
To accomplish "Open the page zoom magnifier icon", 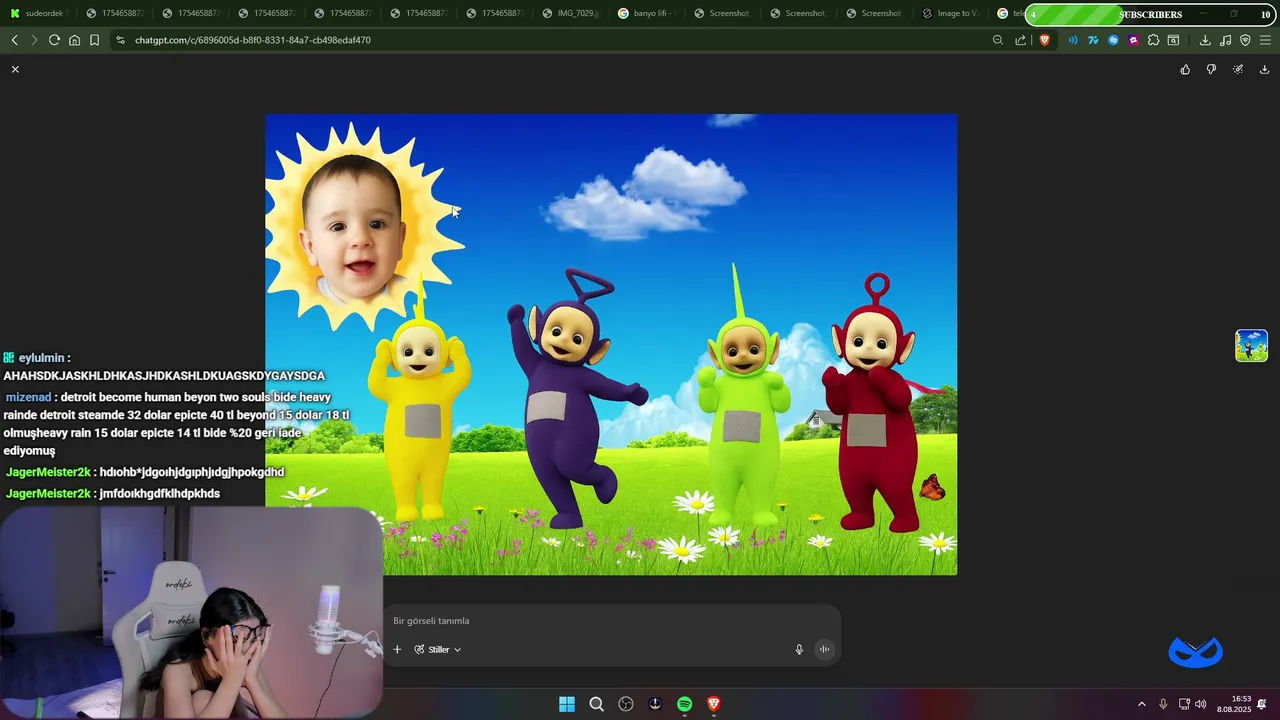I will (x=998, y=40).
